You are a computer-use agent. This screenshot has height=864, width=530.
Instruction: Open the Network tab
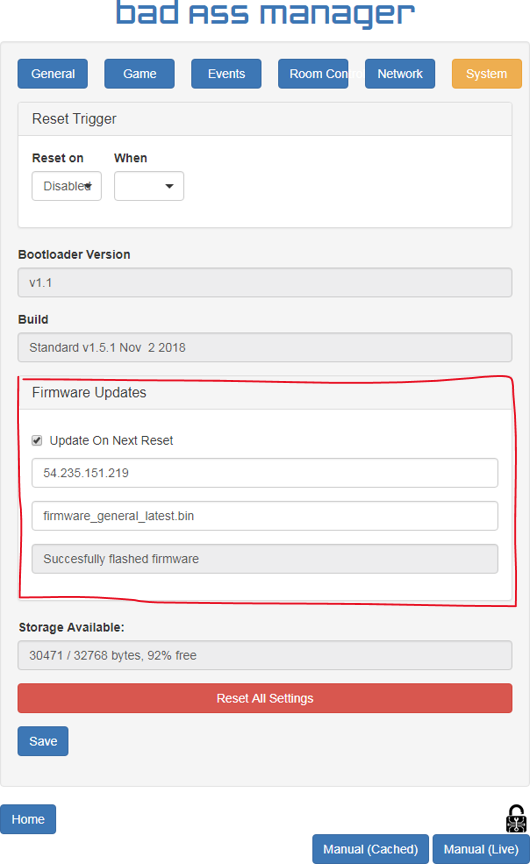[400, 74]
